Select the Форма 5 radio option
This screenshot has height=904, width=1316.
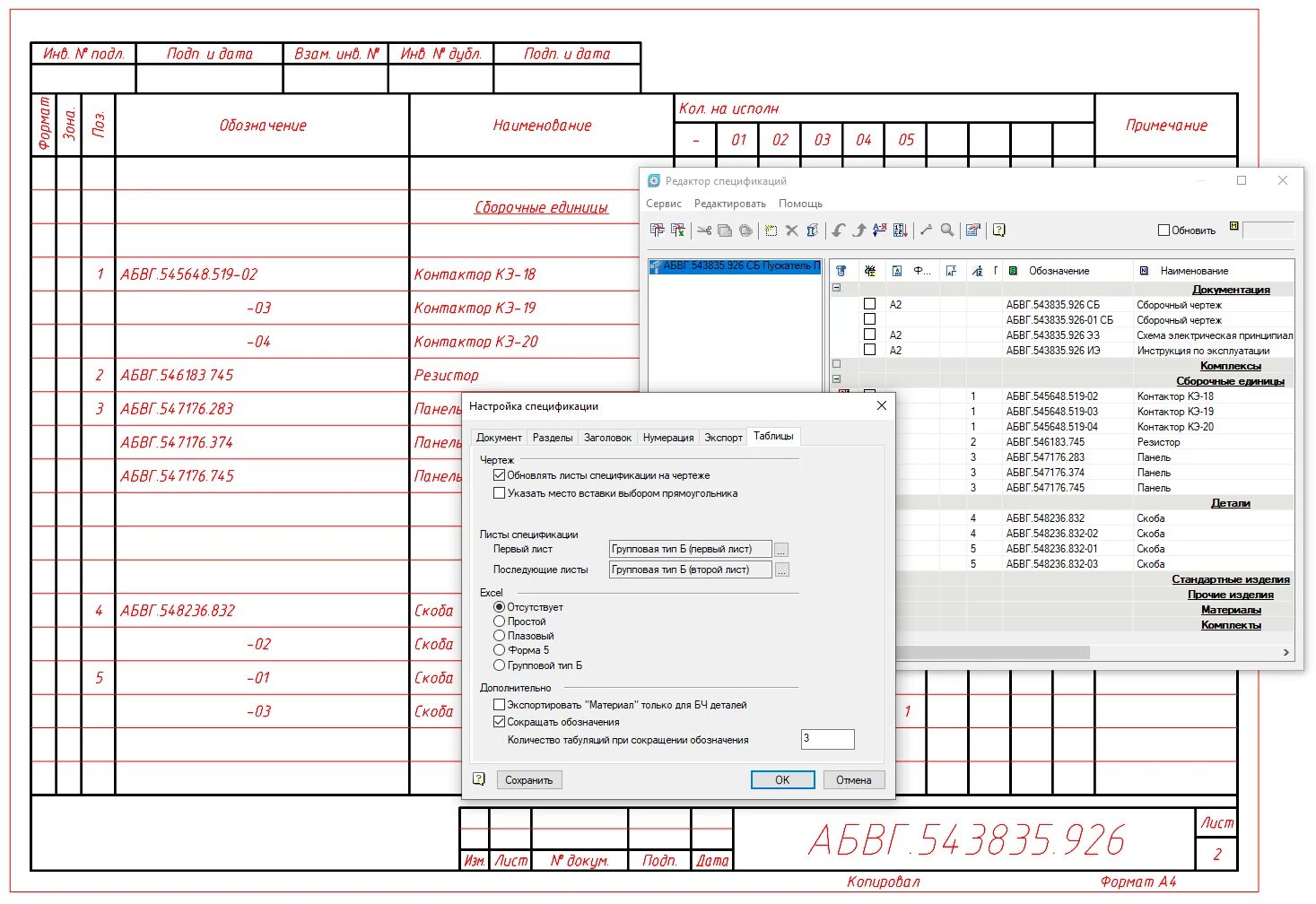tap(500, 650)
